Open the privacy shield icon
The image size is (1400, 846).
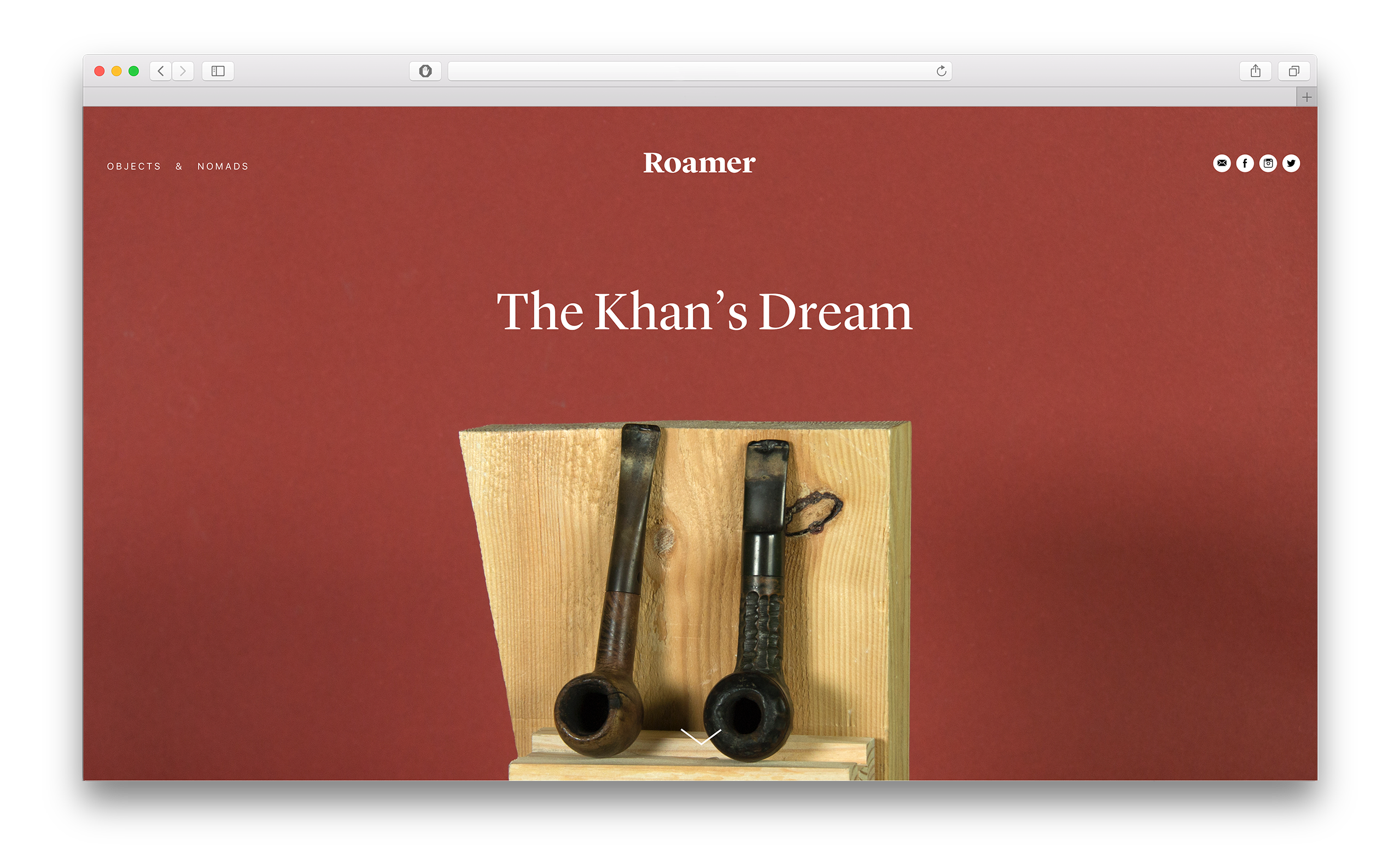425,71
